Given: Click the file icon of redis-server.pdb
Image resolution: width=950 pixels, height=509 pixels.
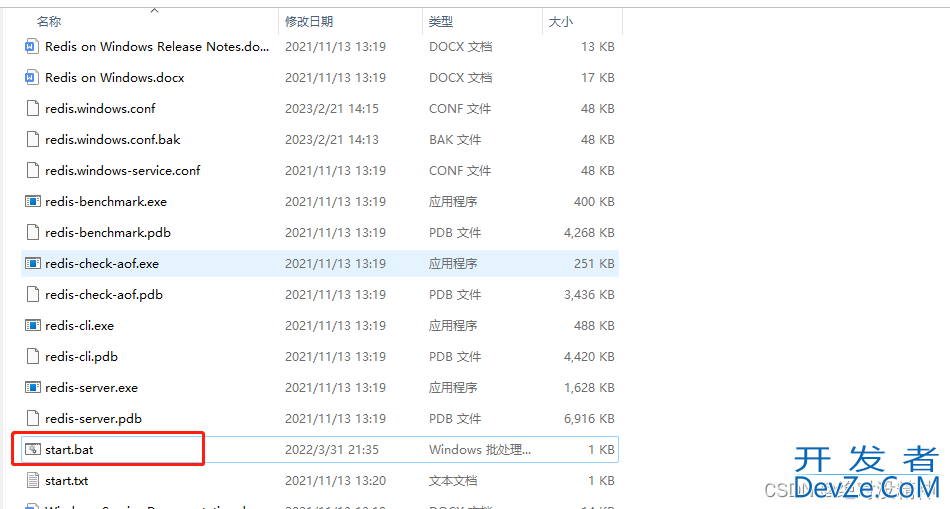Looking at the screenshot, I should click(x=33, y=418).
